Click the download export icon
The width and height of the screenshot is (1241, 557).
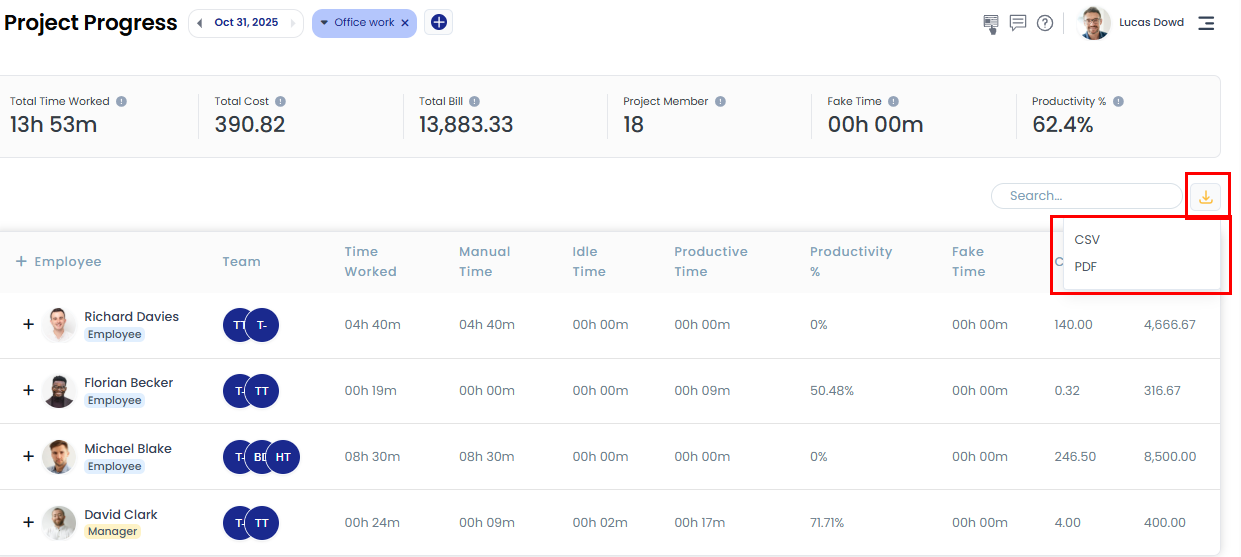1205,197
